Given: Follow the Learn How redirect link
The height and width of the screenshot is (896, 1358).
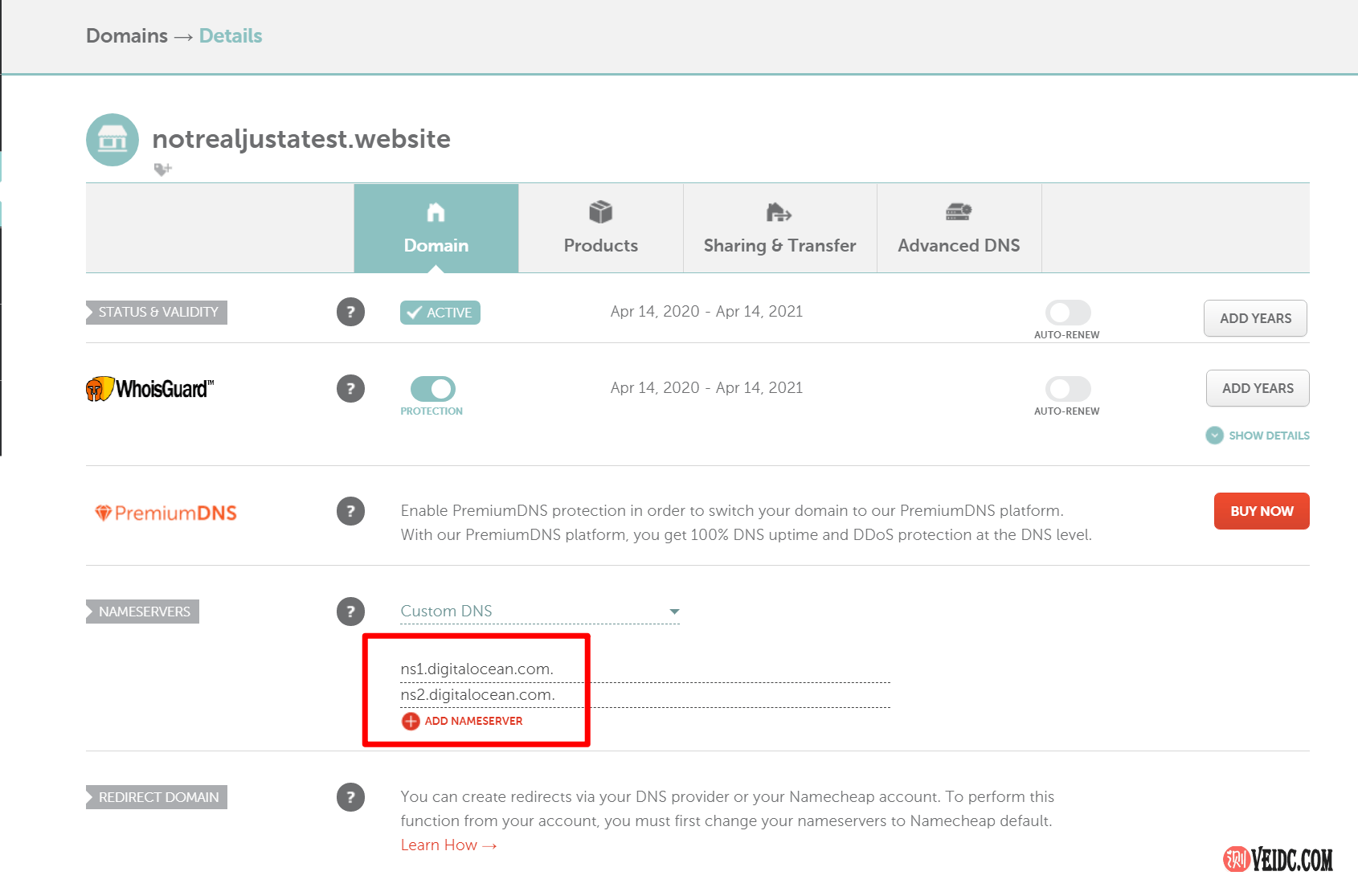Looking at the screenshot, I should coord(448,845).
